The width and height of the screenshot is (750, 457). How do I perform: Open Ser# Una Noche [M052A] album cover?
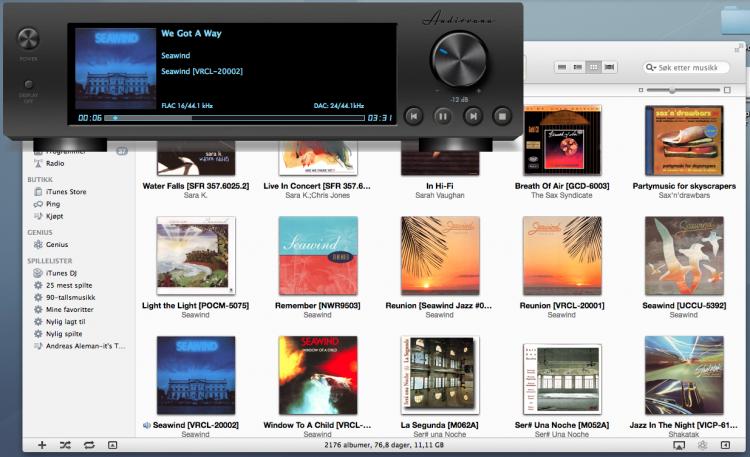pos(562,378)
